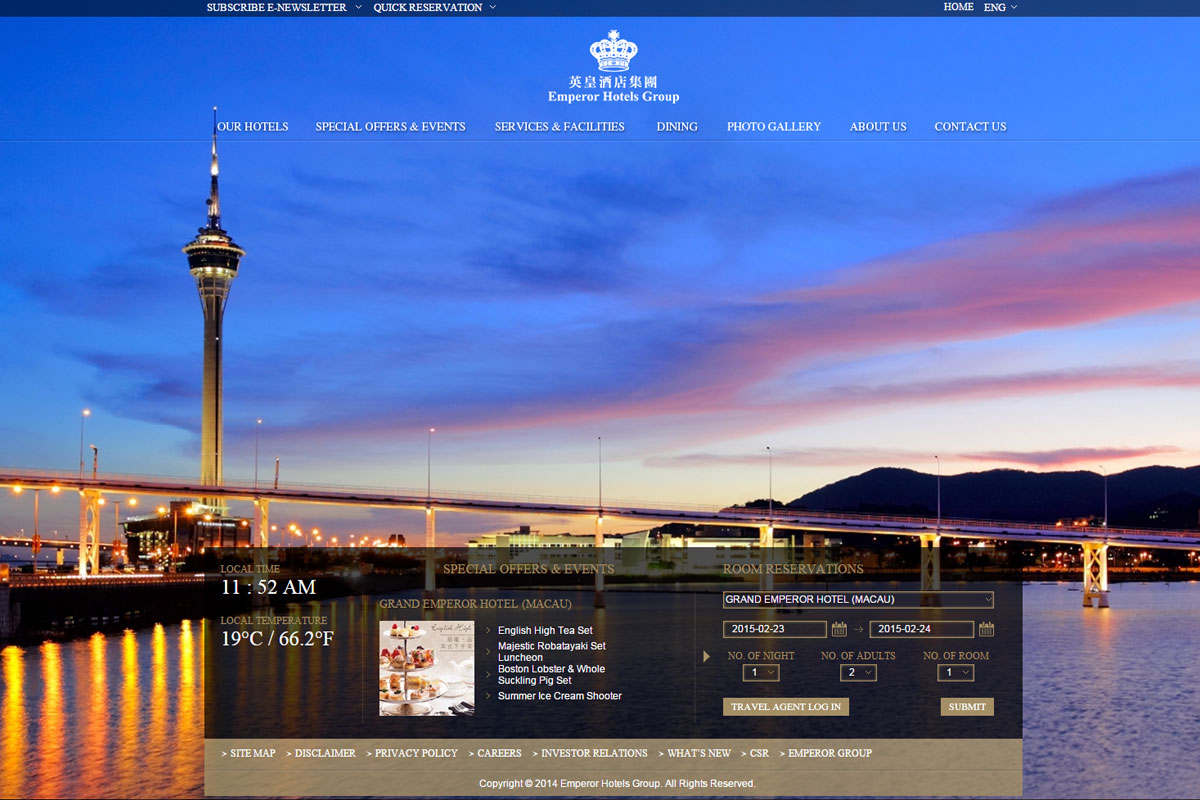
Task: Open the check-in date calendar icon
Action: click(839, 629)
